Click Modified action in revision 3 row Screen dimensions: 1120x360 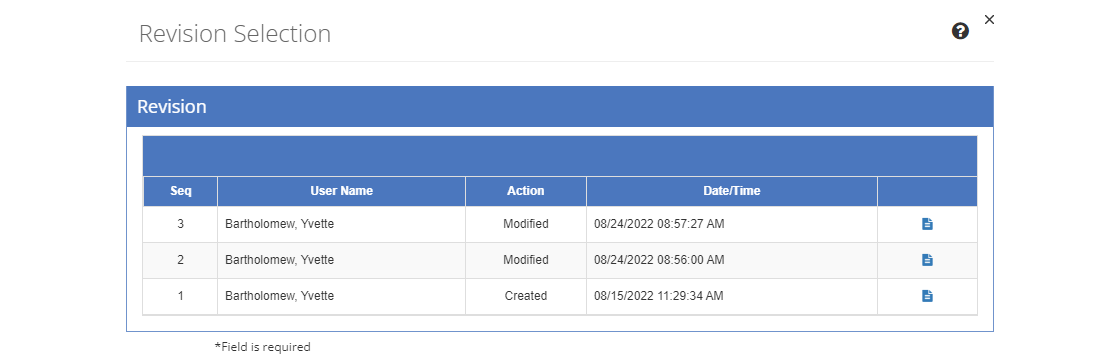[x=526, y=224]
